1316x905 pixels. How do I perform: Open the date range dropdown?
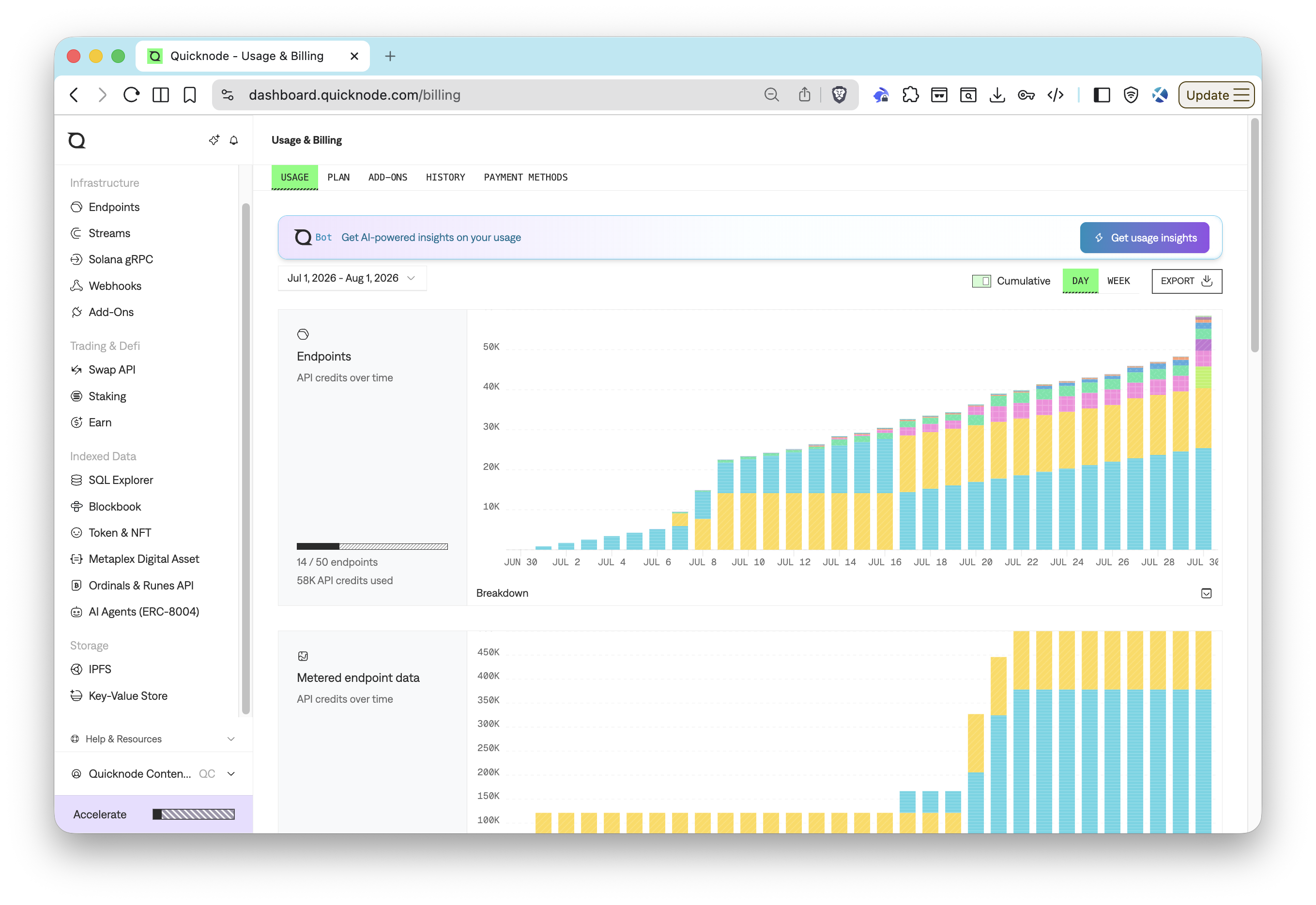click(352, 278)
